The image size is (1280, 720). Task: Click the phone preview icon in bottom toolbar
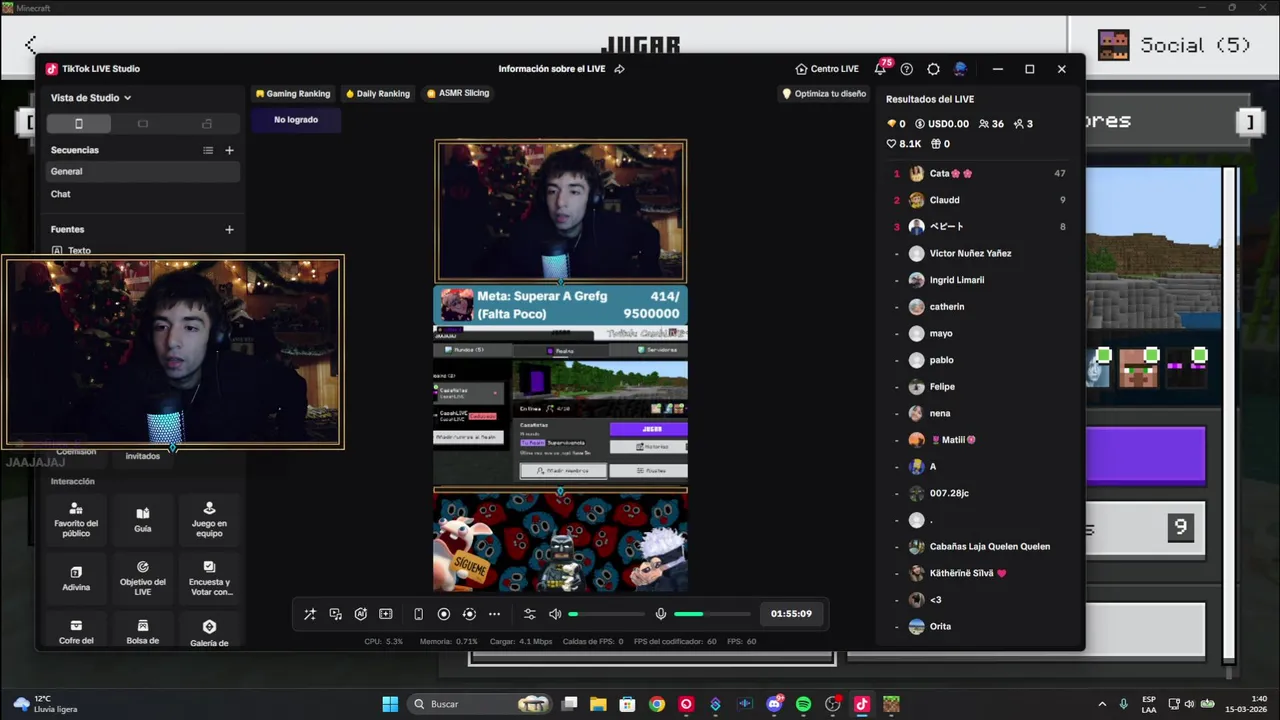(419, 614)
